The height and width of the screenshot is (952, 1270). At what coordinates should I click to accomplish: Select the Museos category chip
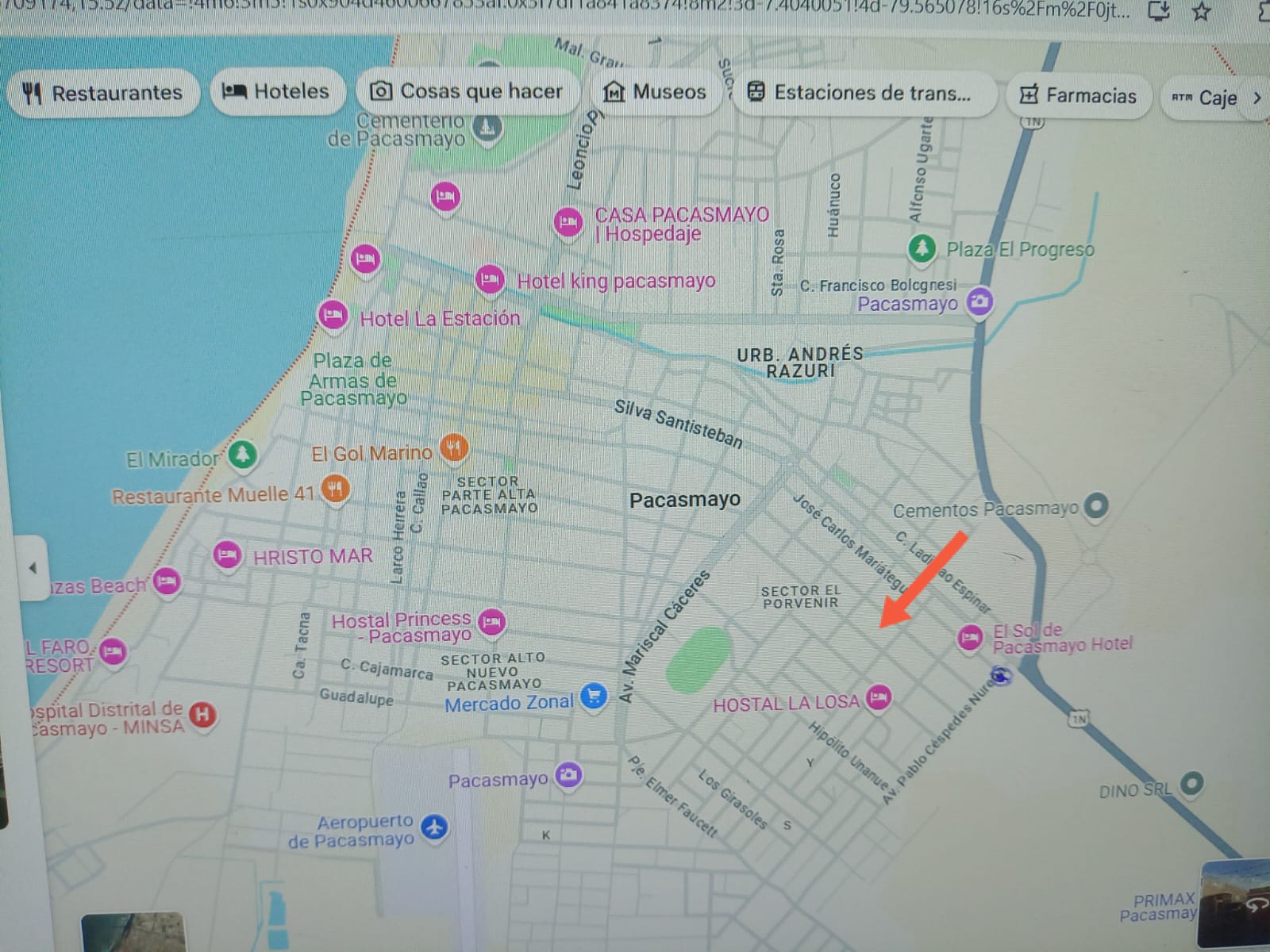655,92
